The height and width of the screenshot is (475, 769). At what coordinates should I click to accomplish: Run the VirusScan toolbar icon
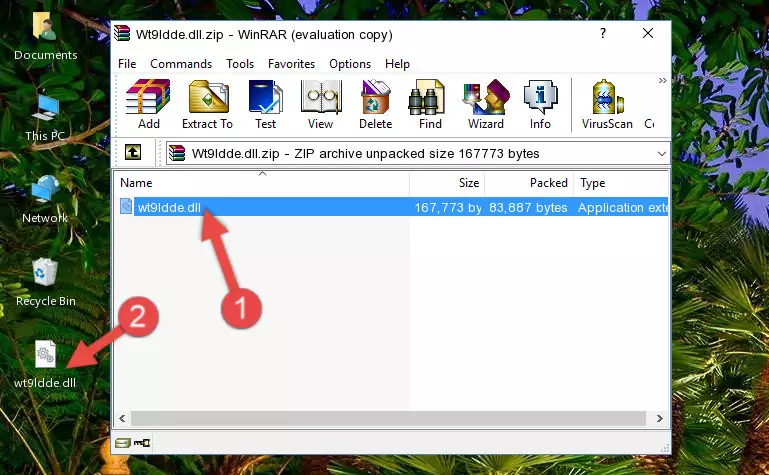[607, 104]
